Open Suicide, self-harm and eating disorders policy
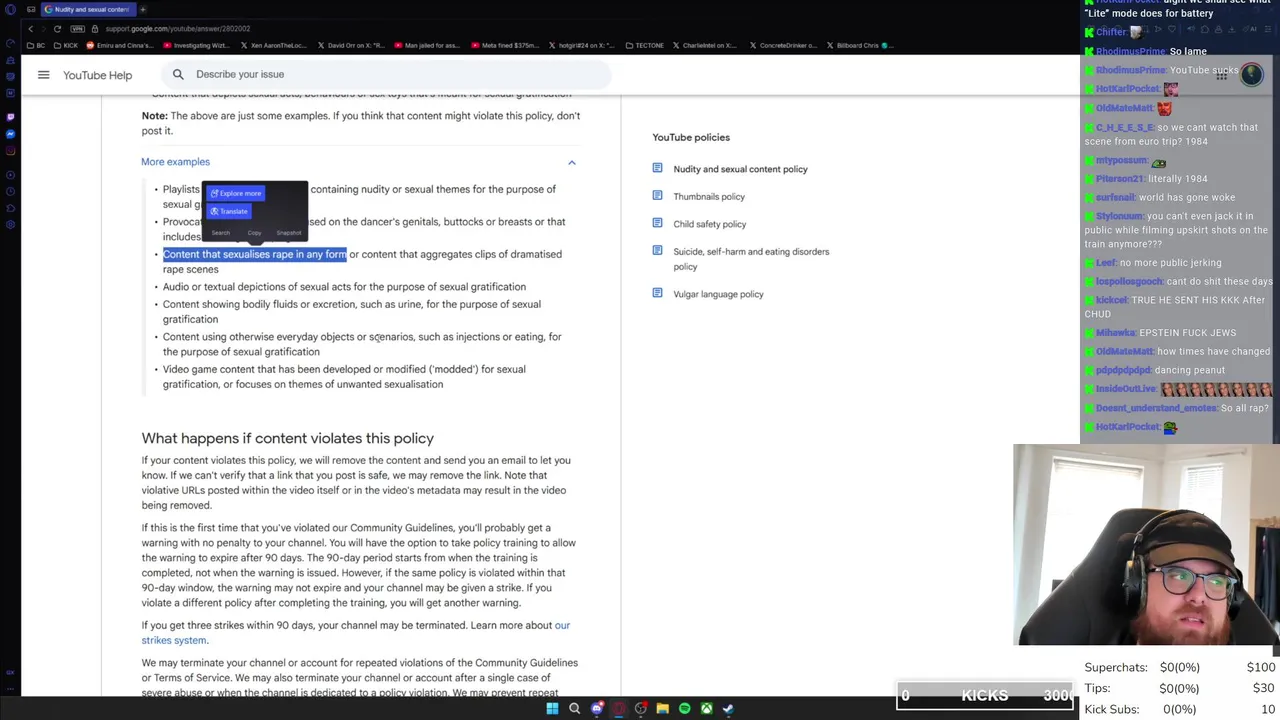The image size is (1280, 720). (751, 259)
